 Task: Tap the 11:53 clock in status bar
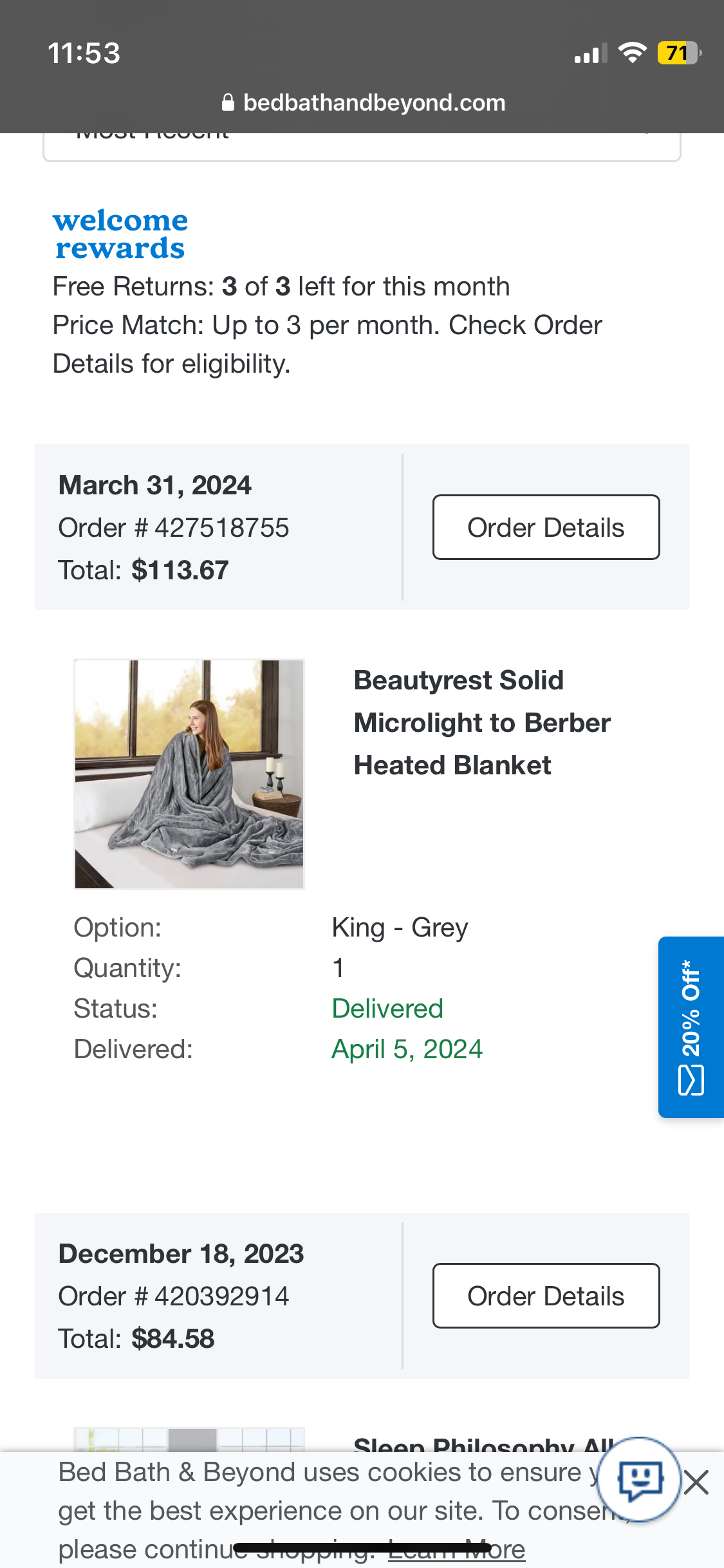[x=84, y=53]
